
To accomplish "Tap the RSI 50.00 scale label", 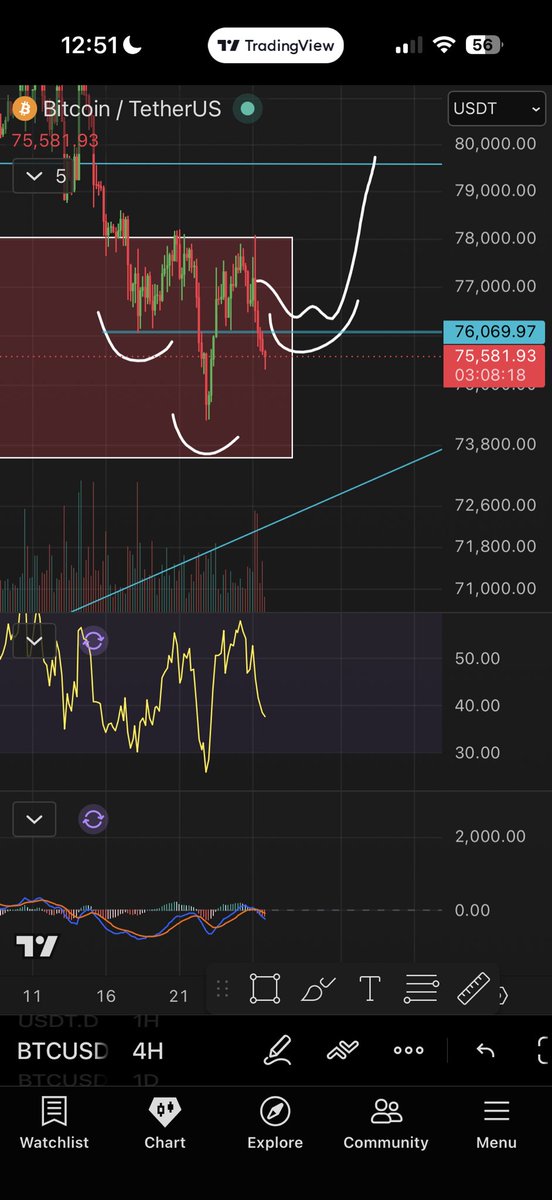I will 477,658.
